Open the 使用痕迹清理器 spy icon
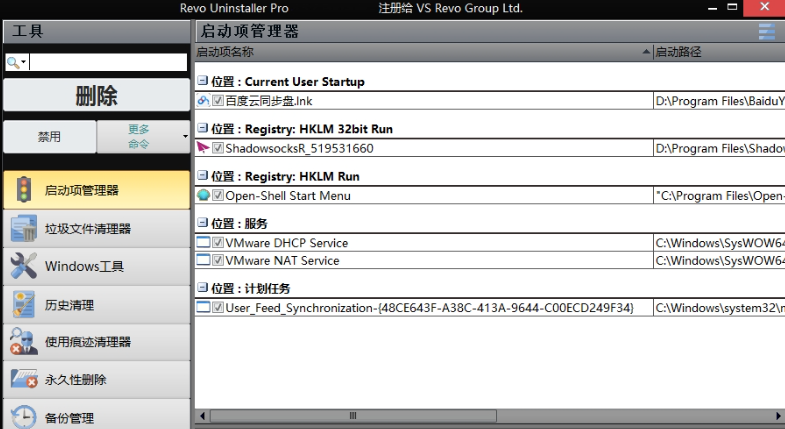785x429 pixels. [24, 342]
